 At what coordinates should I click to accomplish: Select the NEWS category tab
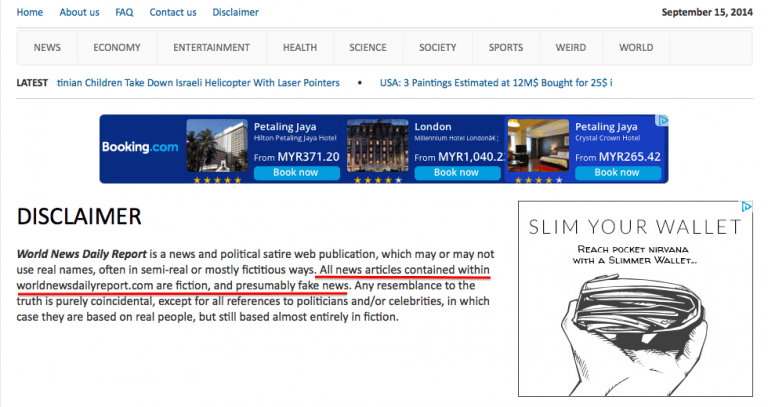click(x=47, y=47)
